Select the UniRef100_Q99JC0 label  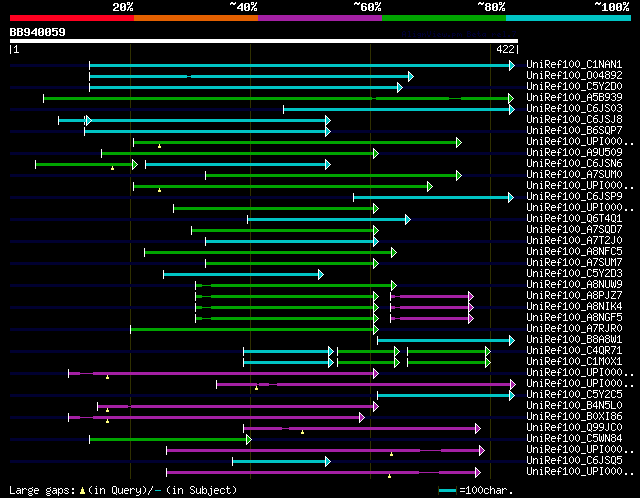coord(574,428)
